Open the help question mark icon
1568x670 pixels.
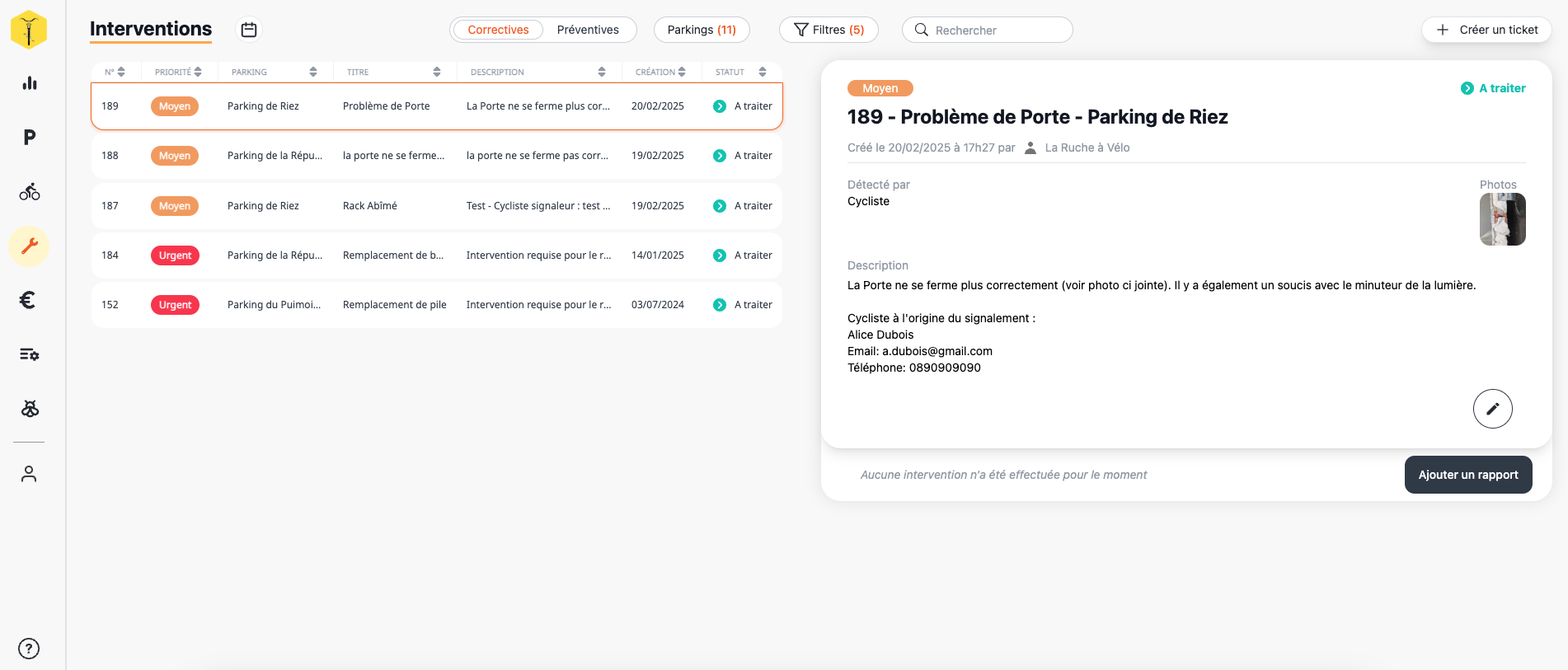(29, 649)
